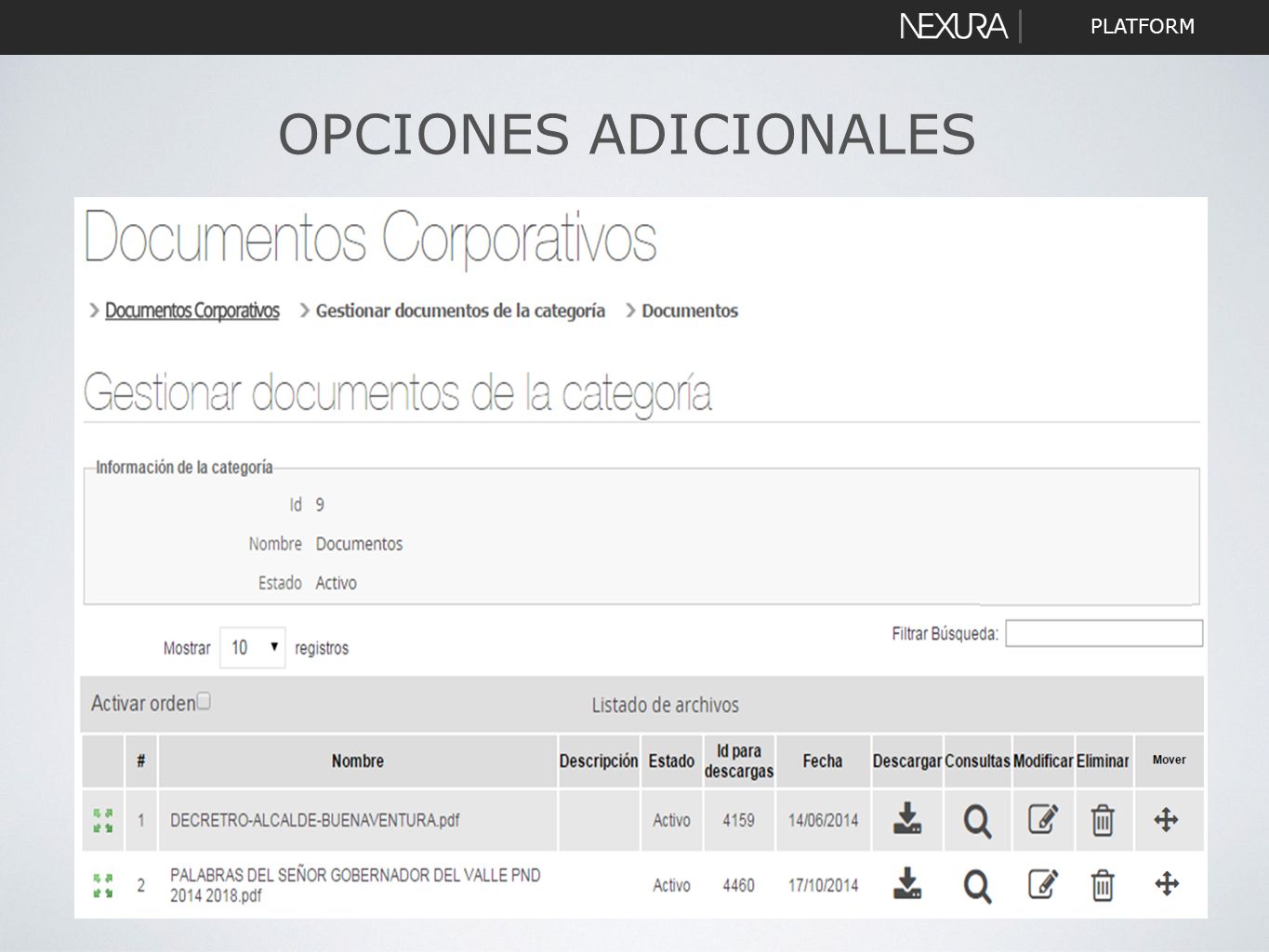Click the Documentos breadcrumb item
Image resolution: width=1269 pixels, height=952 pixels.
tap(690, 311)
